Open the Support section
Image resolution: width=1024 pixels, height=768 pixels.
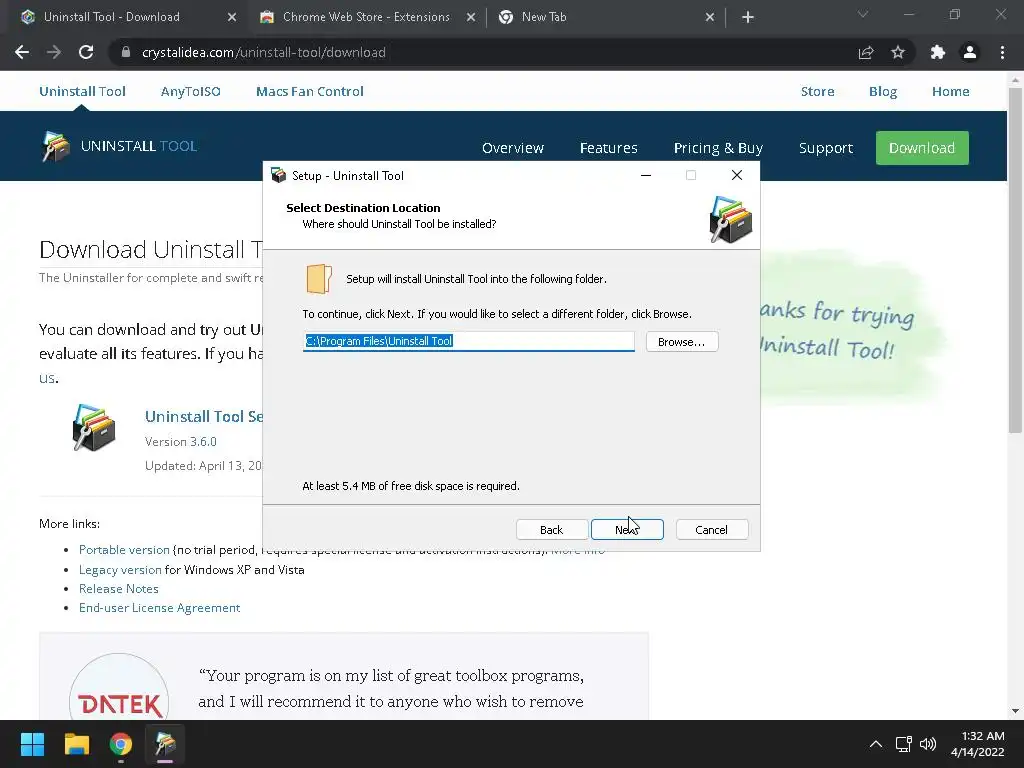coord(825,148)
